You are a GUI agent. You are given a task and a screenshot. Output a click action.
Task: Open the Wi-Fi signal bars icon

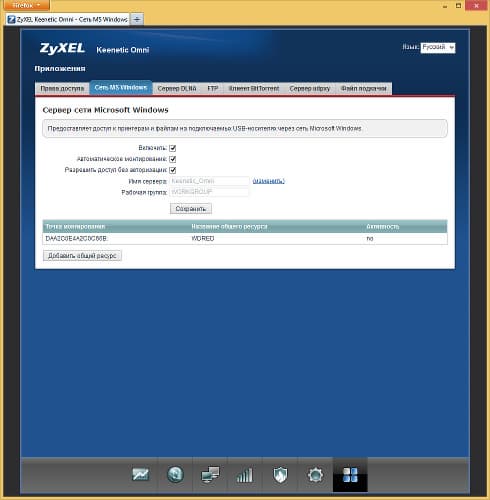[245, 475]
